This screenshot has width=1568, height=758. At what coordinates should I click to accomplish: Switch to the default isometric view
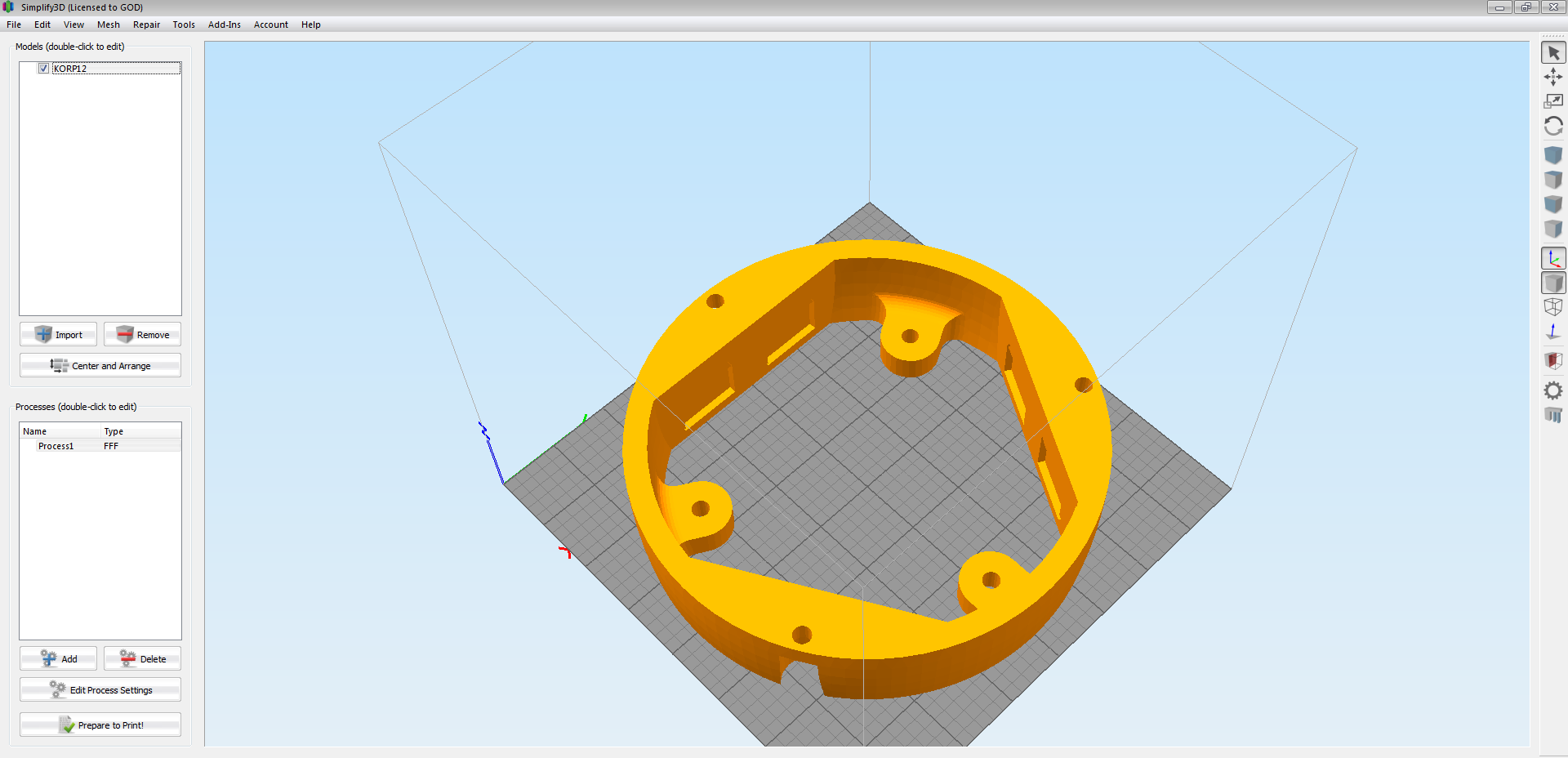pyautogui.click(x=1553, y=155)
